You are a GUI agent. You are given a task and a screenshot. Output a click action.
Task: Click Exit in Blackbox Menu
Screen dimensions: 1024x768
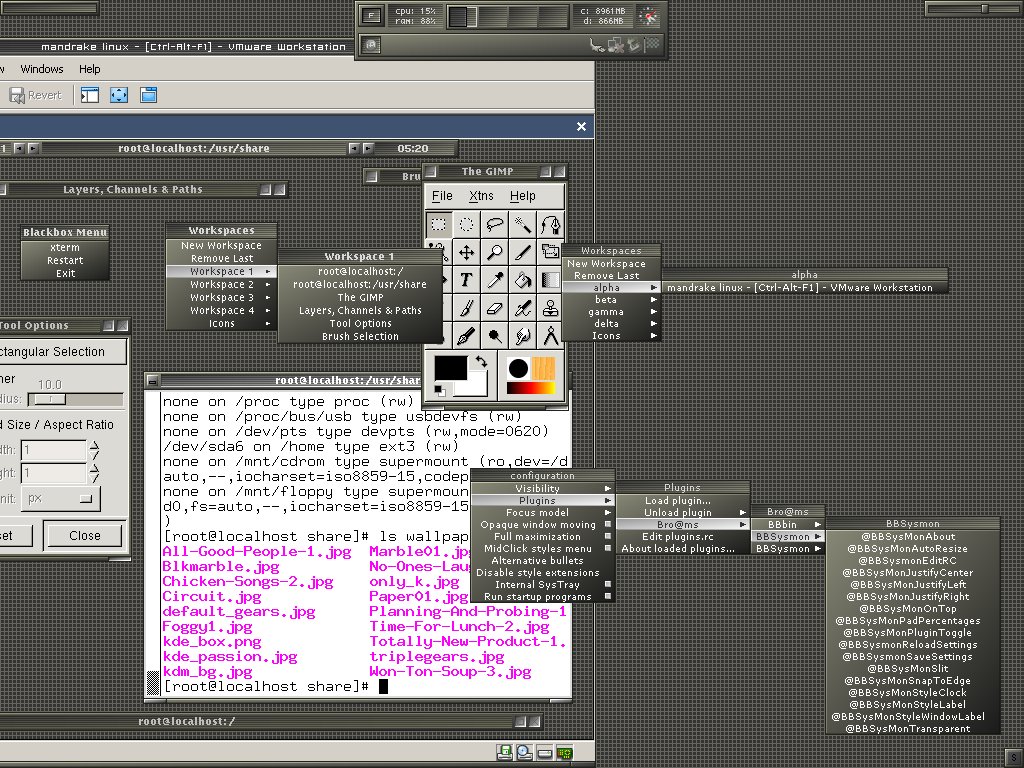(65, 274)
